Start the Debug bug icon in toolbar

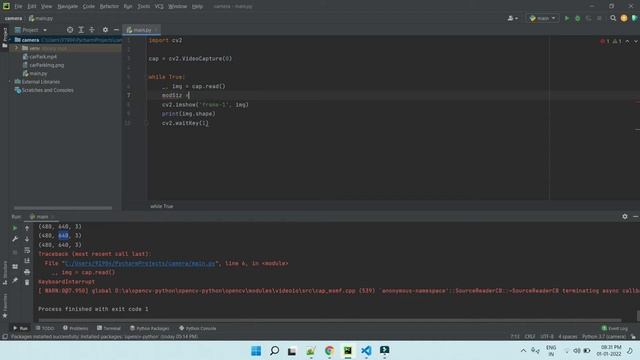[x=577, y=18]
